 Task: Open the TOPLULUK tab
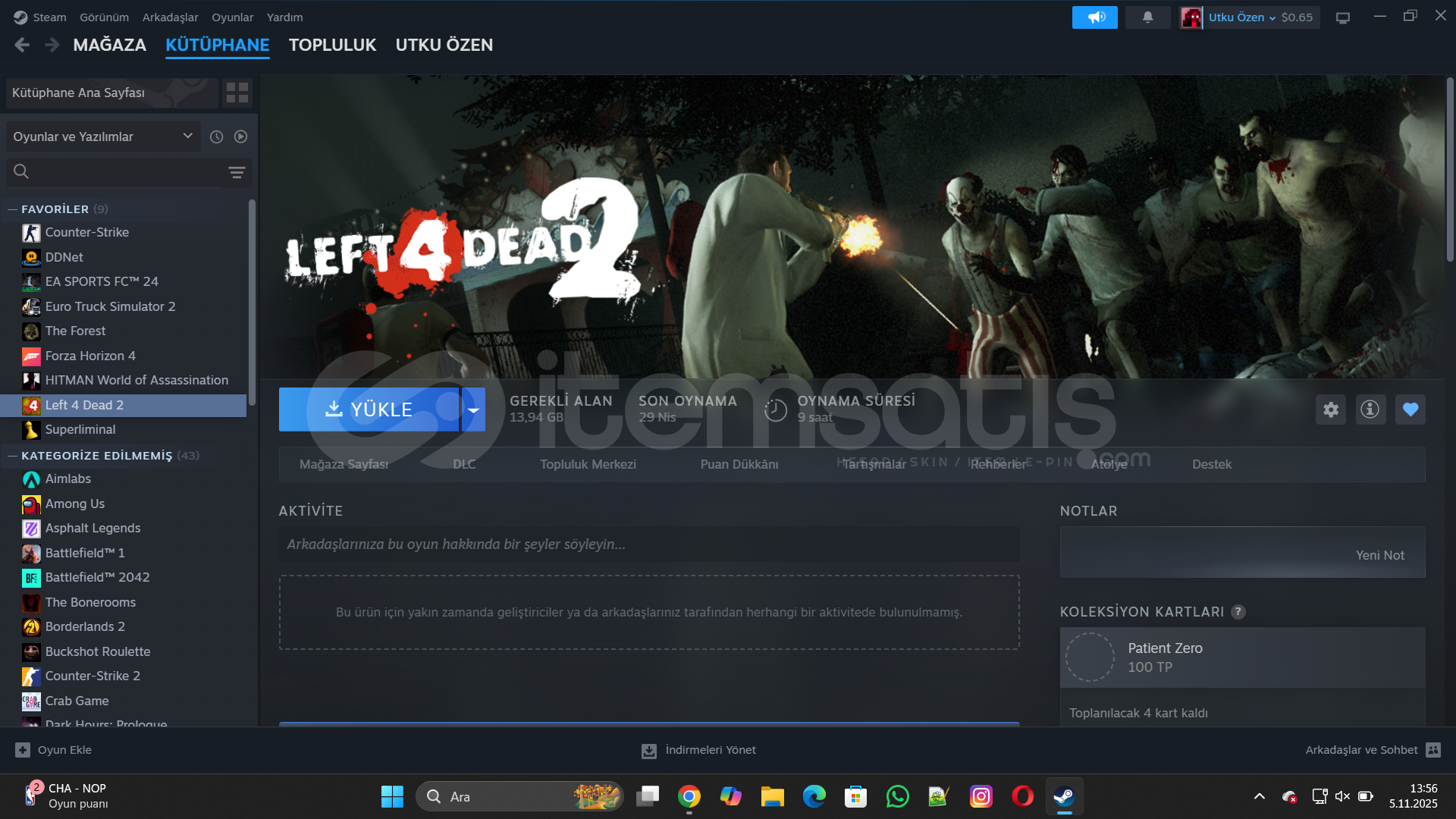point(332,45)
